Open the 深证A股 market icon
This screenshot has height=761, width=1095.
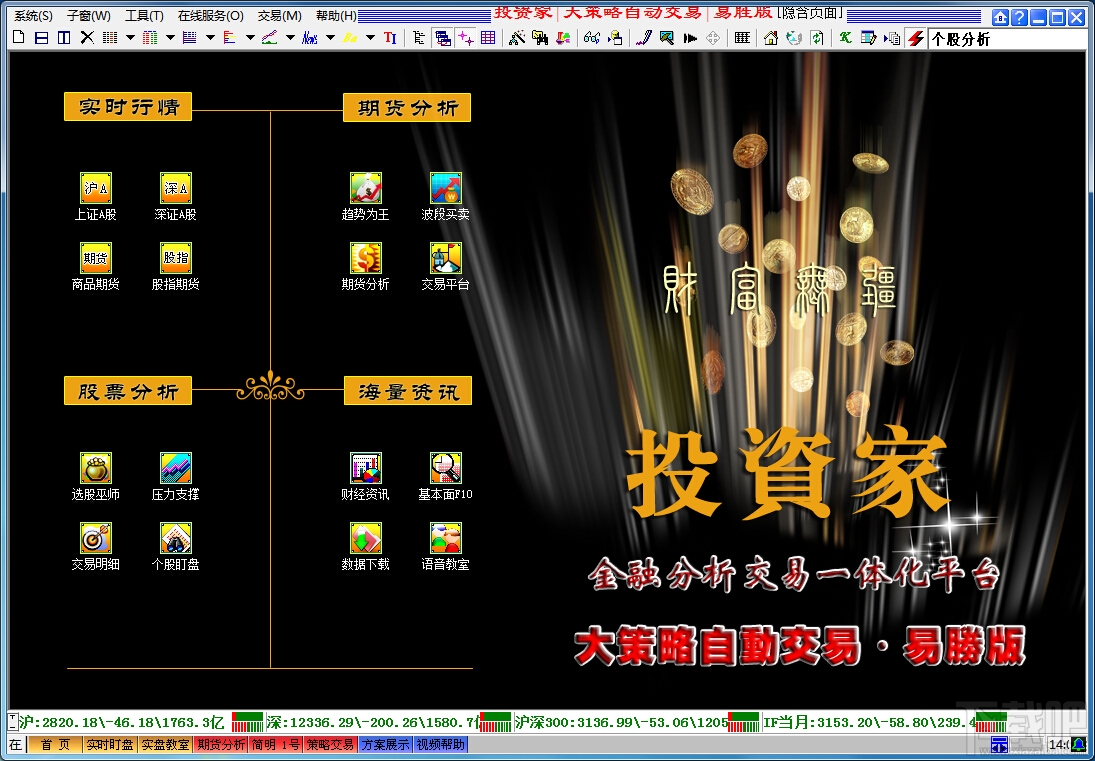pyautogui.click(x=175, y=197)
